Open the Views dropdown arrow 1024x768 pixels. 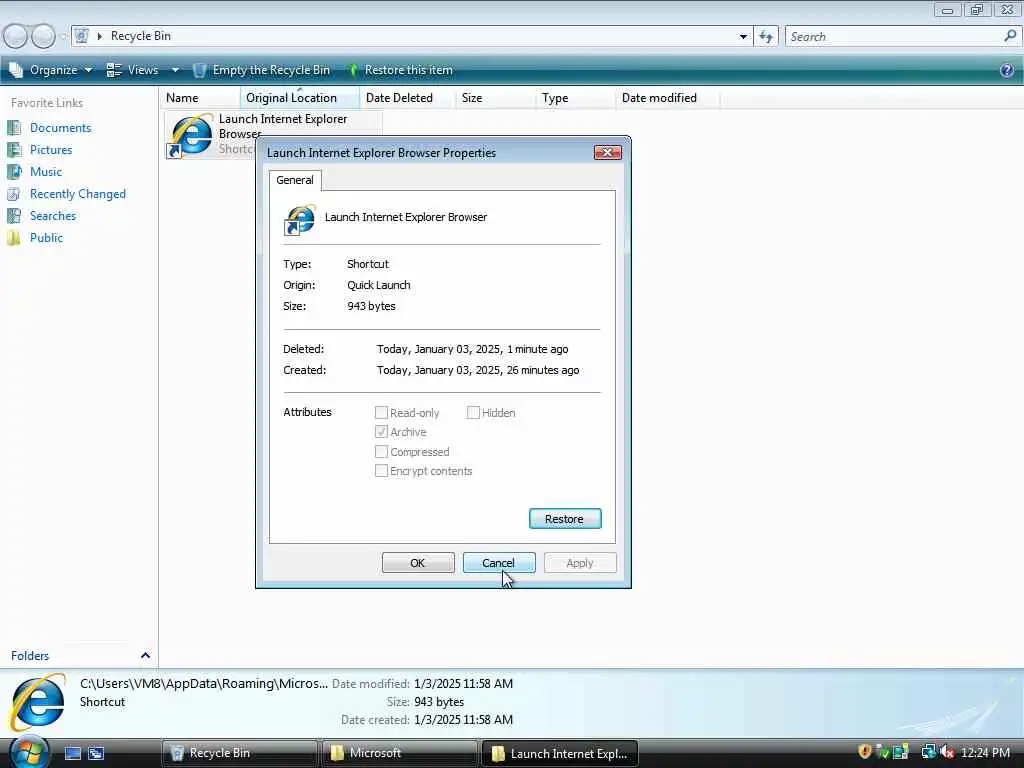tap(175, 70)
